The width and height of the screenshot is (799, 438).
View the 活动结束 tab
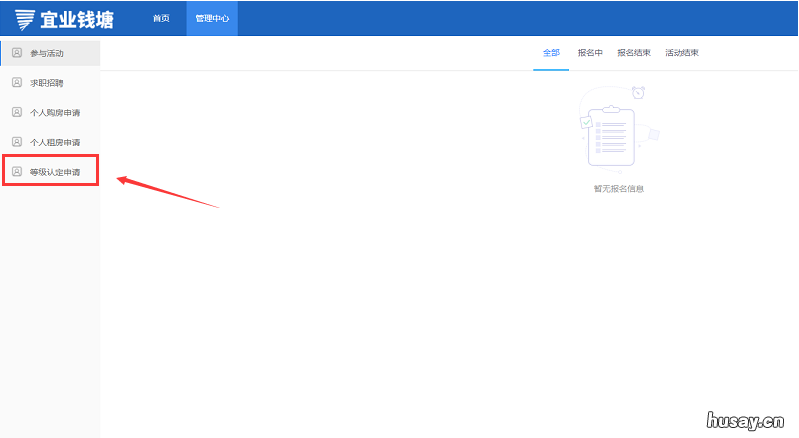click(x=681, y=53)
